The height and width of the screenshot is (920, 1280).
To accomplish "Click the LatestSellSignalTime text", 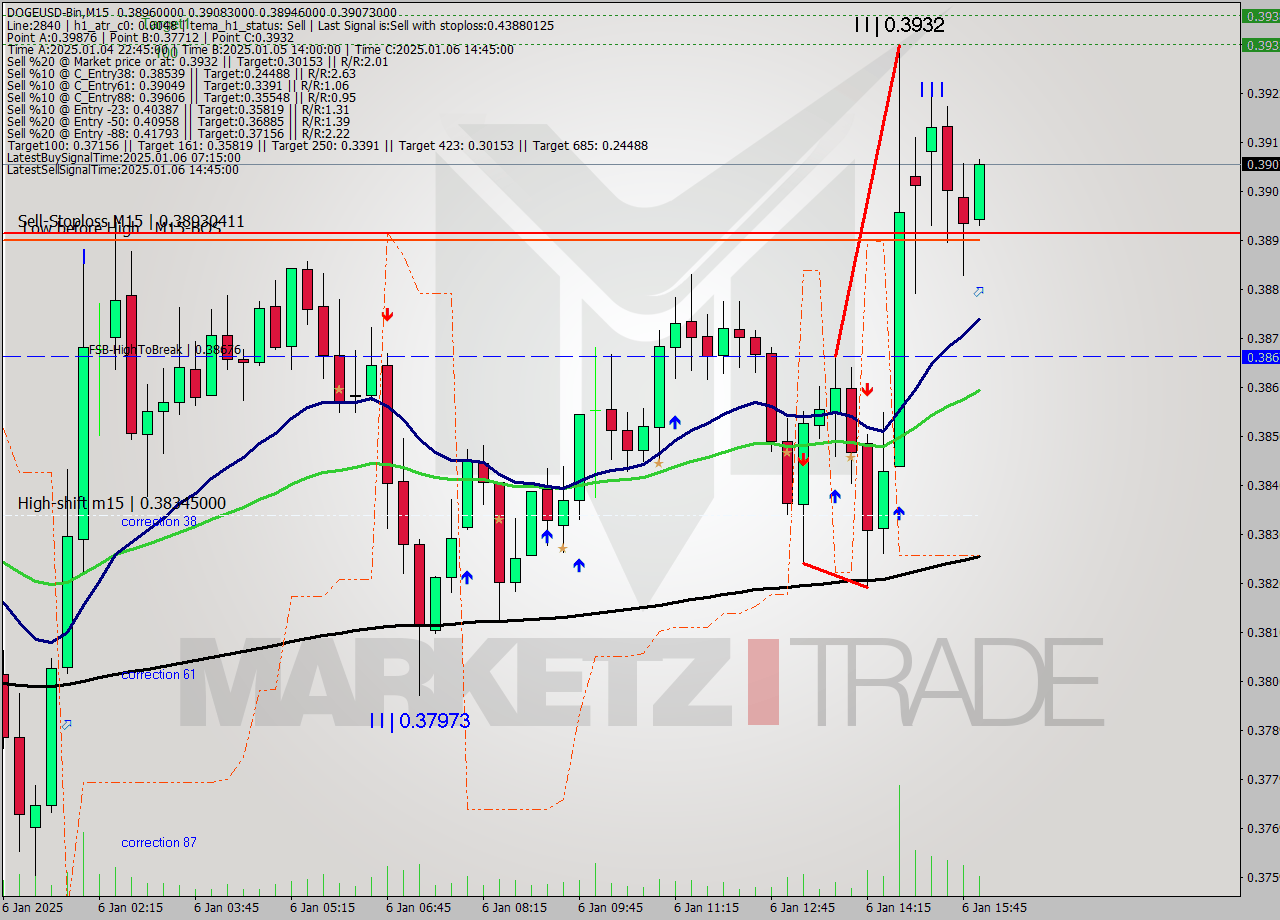I will coord(122,169).
